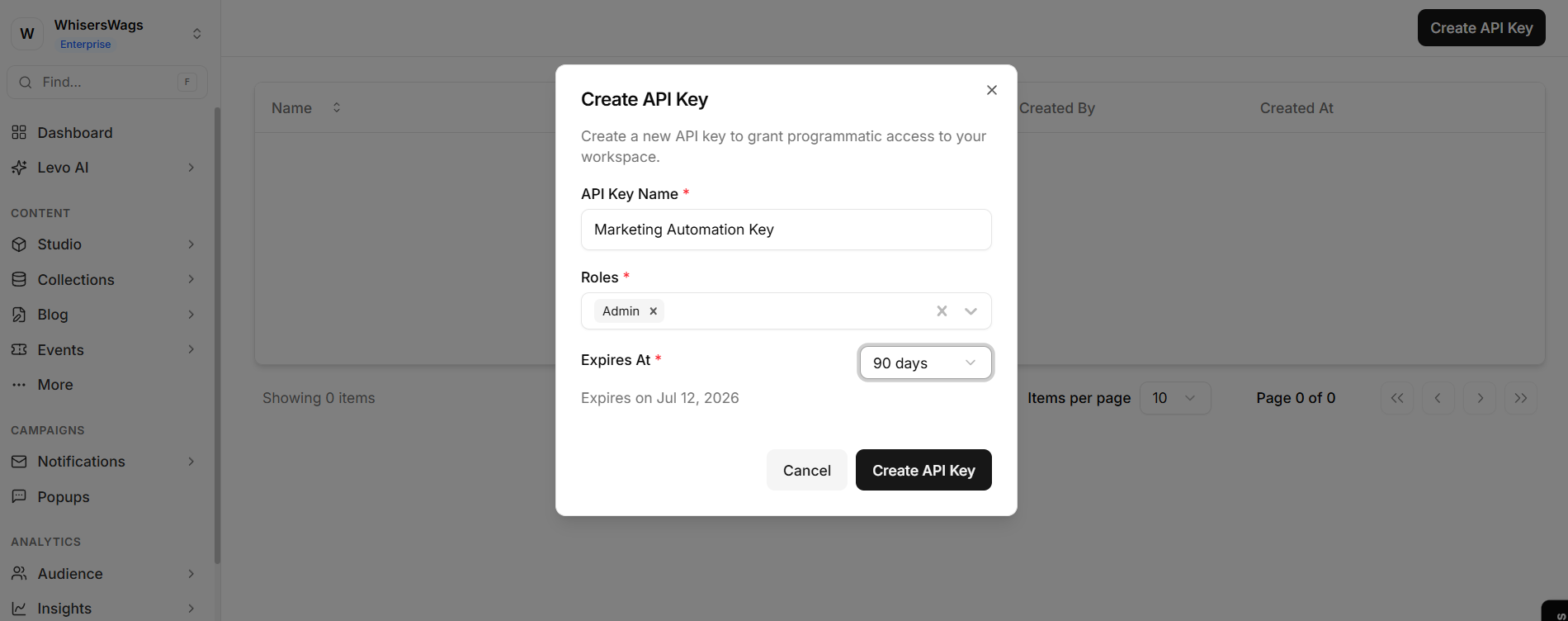Remove the Admin role tag
The image size is (1568, 621).
[653, 311]
